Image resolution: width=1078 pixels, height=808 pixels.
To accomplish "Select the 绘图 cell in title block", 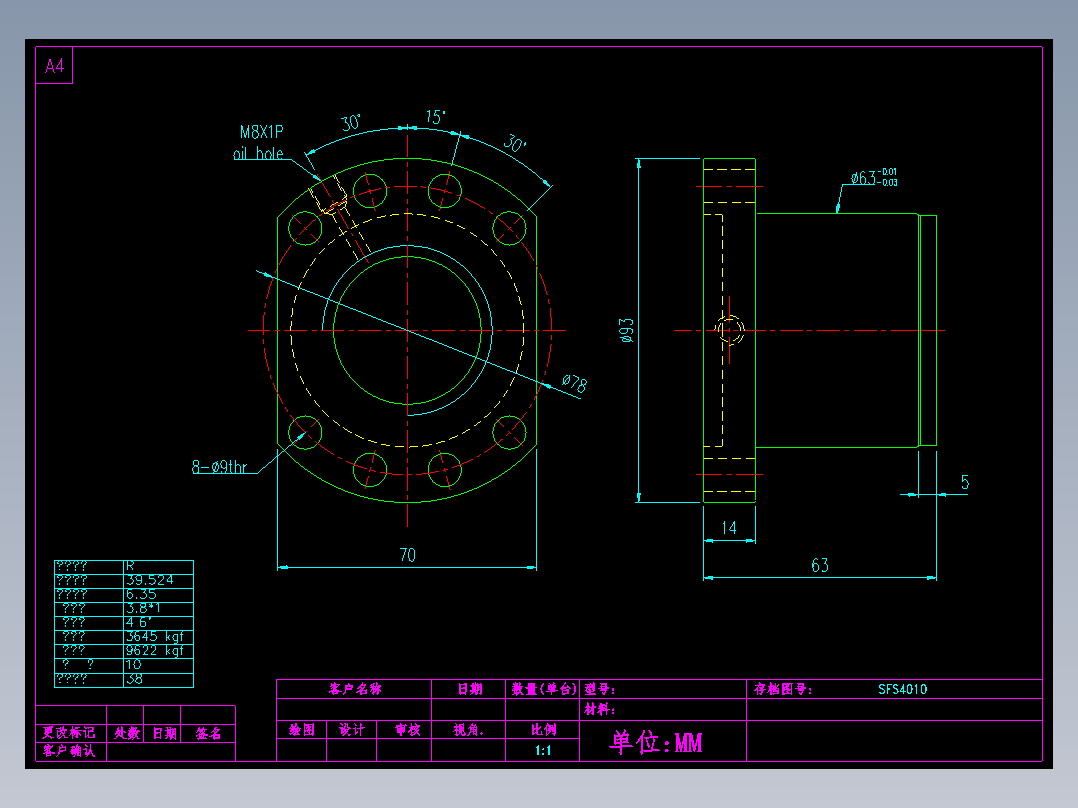I will click(302, 730).
